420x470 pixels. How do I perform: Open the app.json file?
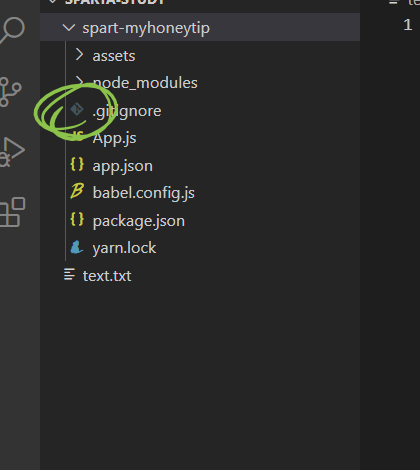pyautogui.click(x=123, y=166)
